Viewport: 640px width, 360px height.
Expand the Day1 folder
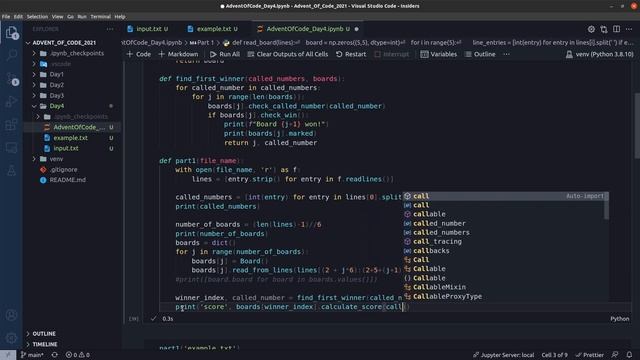click(x=56, y=74)
